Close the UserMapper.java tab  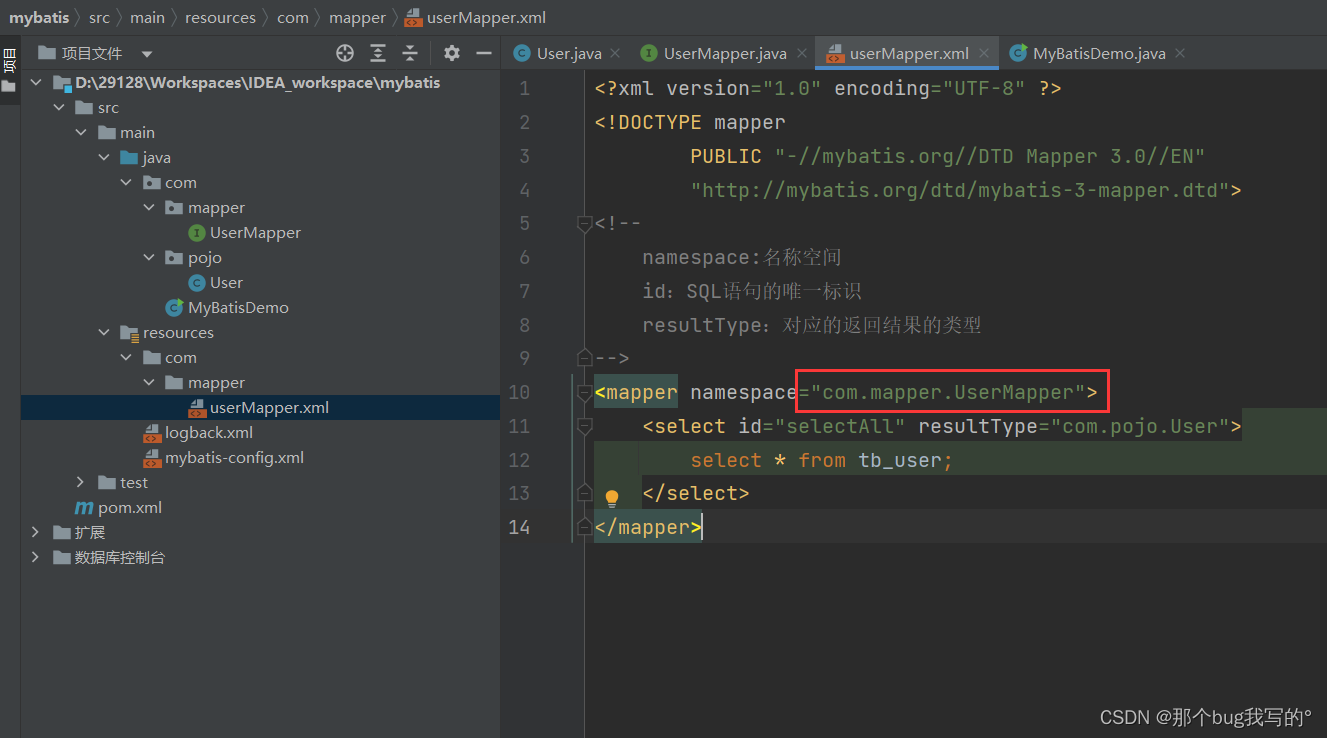coord(800,53)
